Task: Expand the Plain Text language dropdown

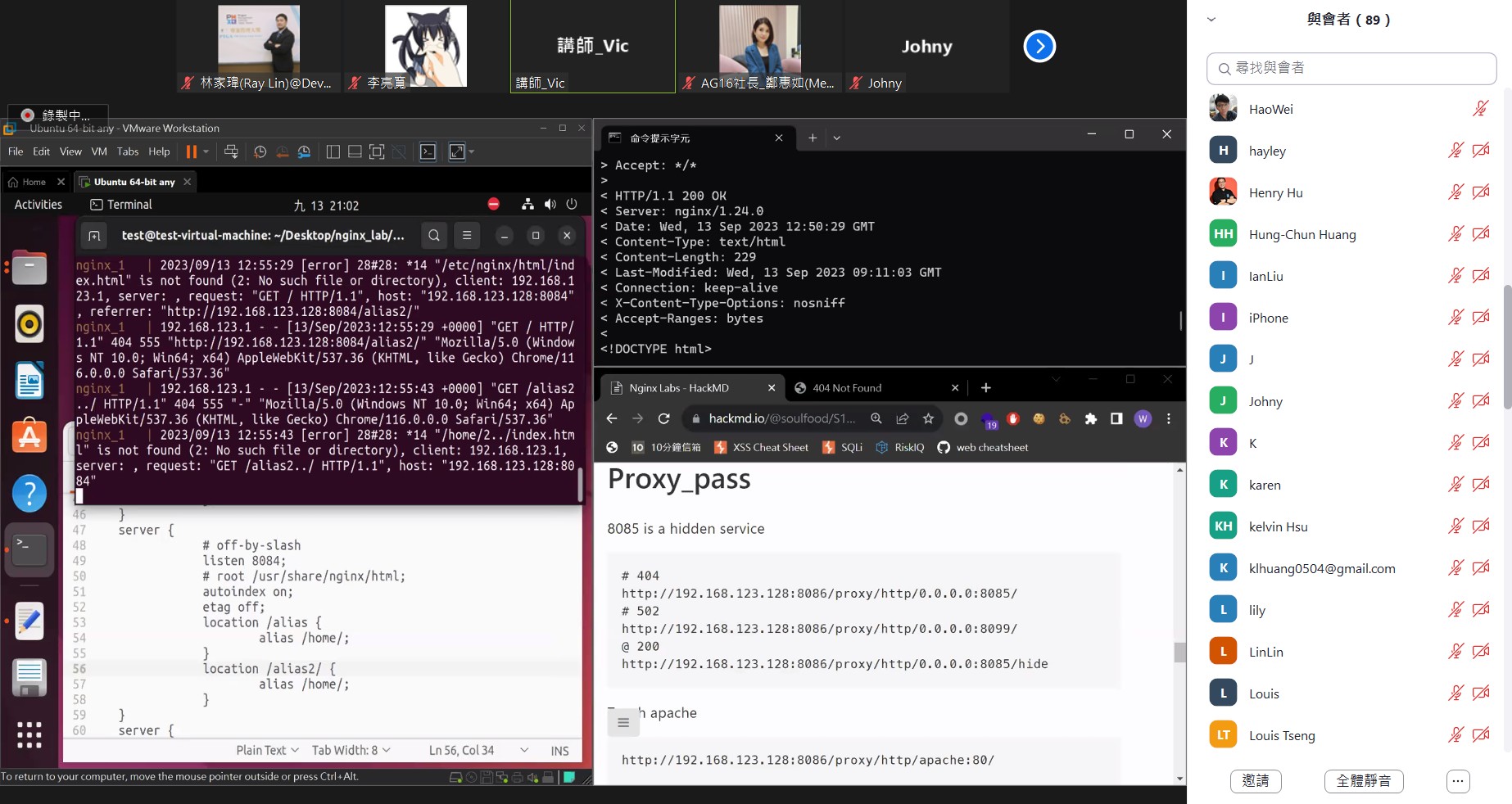Action: 267,750
